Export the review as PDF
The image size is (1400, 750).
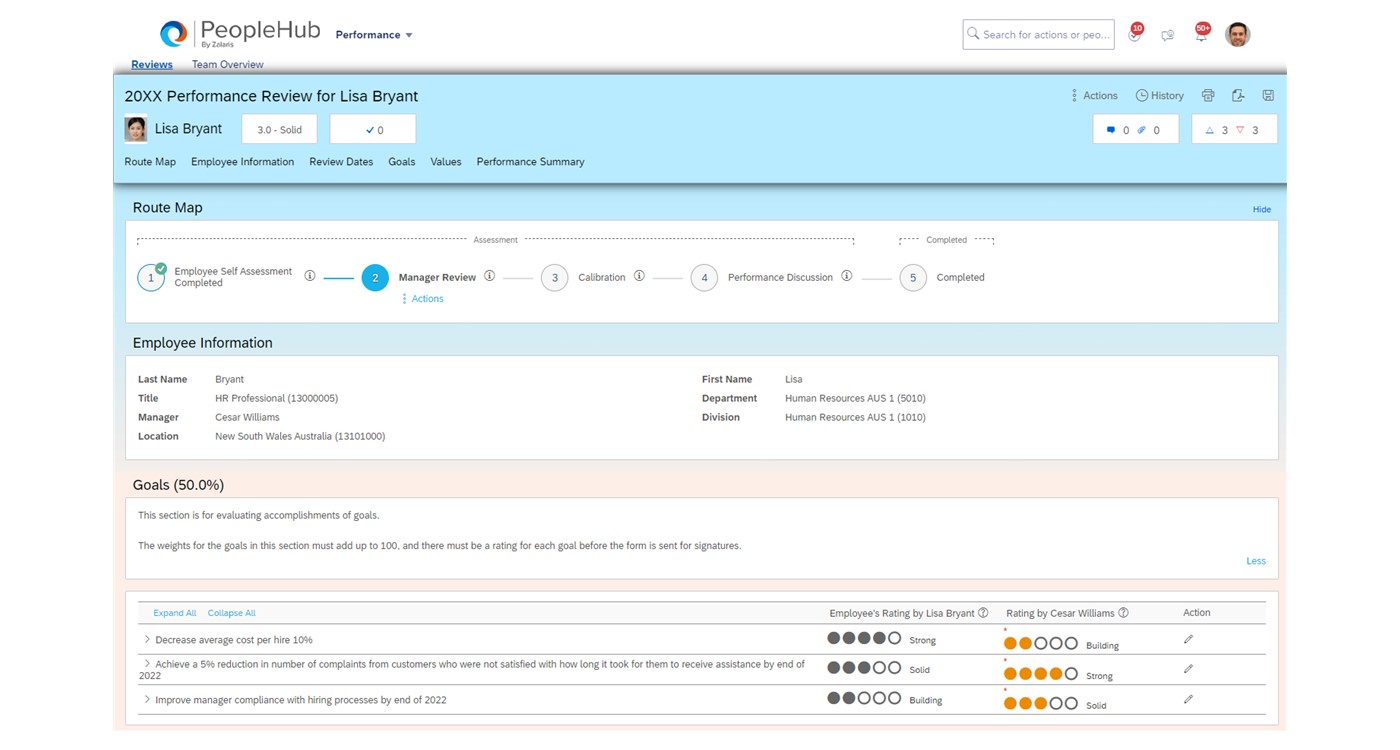tap(1238, 96)
